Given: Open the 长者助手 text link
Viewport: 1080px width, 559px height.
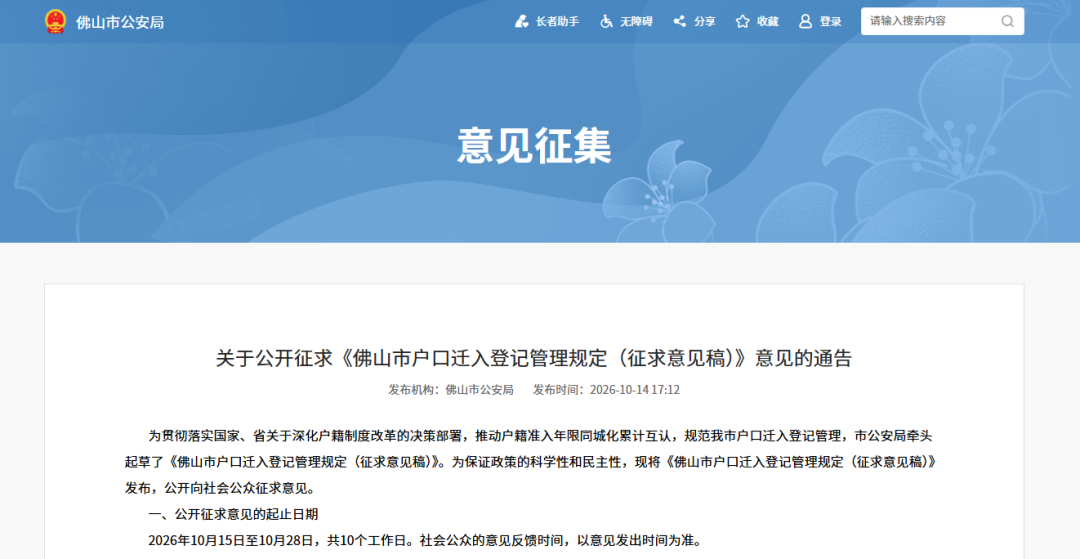Looking at the screenshot, I should click(557, 21).
